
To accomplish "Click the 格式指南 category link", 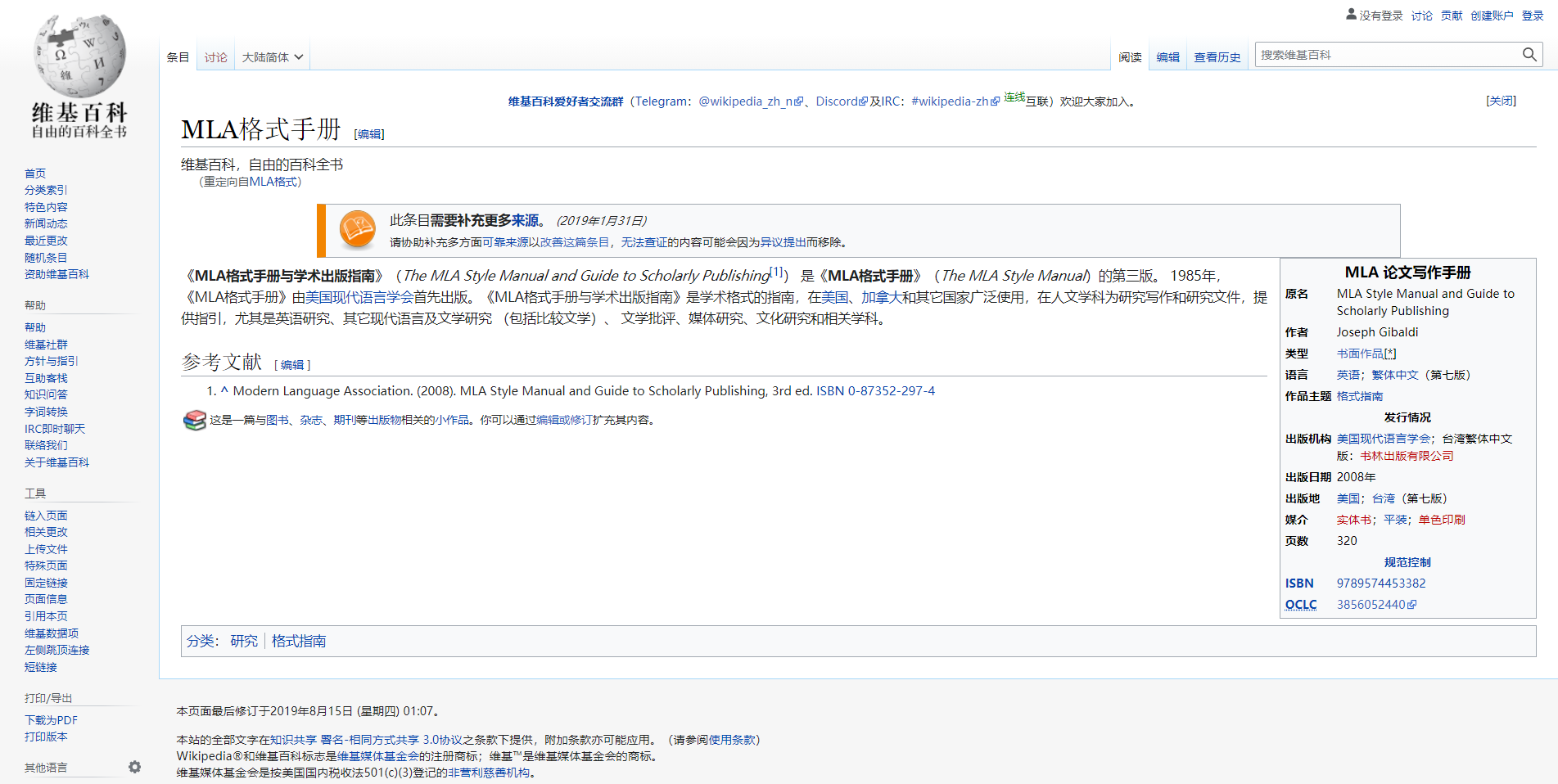I will point(298,641).
